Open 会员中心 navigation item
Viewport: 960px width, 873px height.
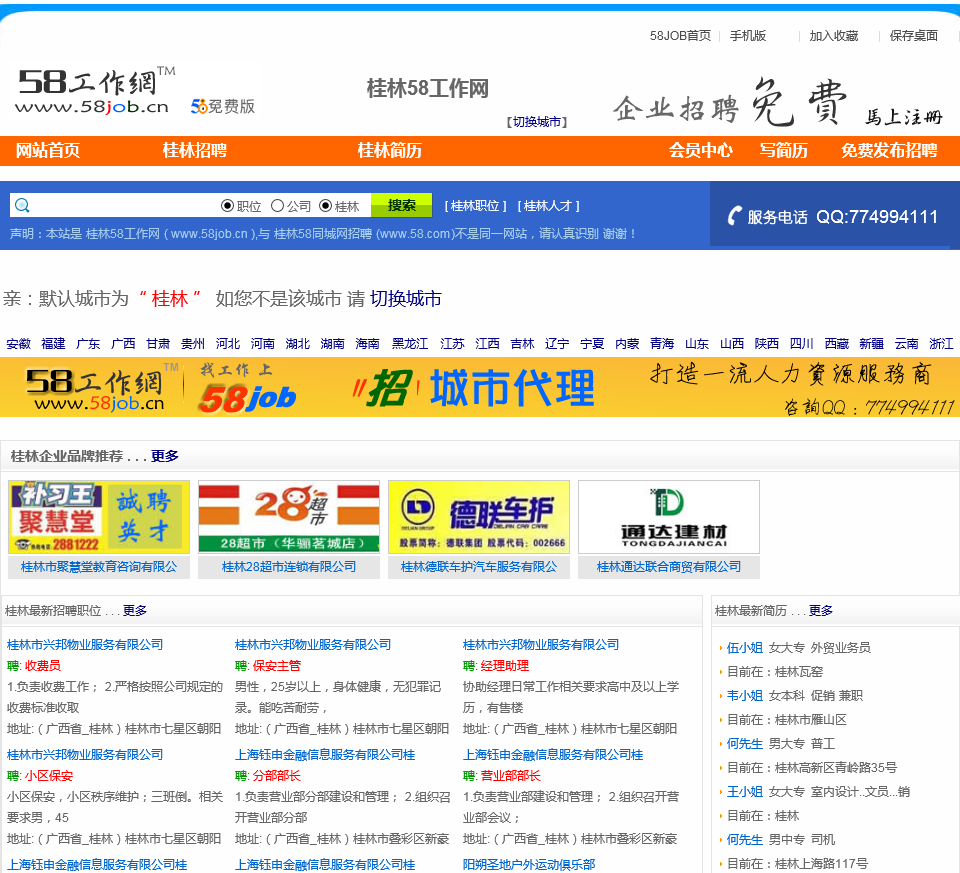[x=700, y=151]
